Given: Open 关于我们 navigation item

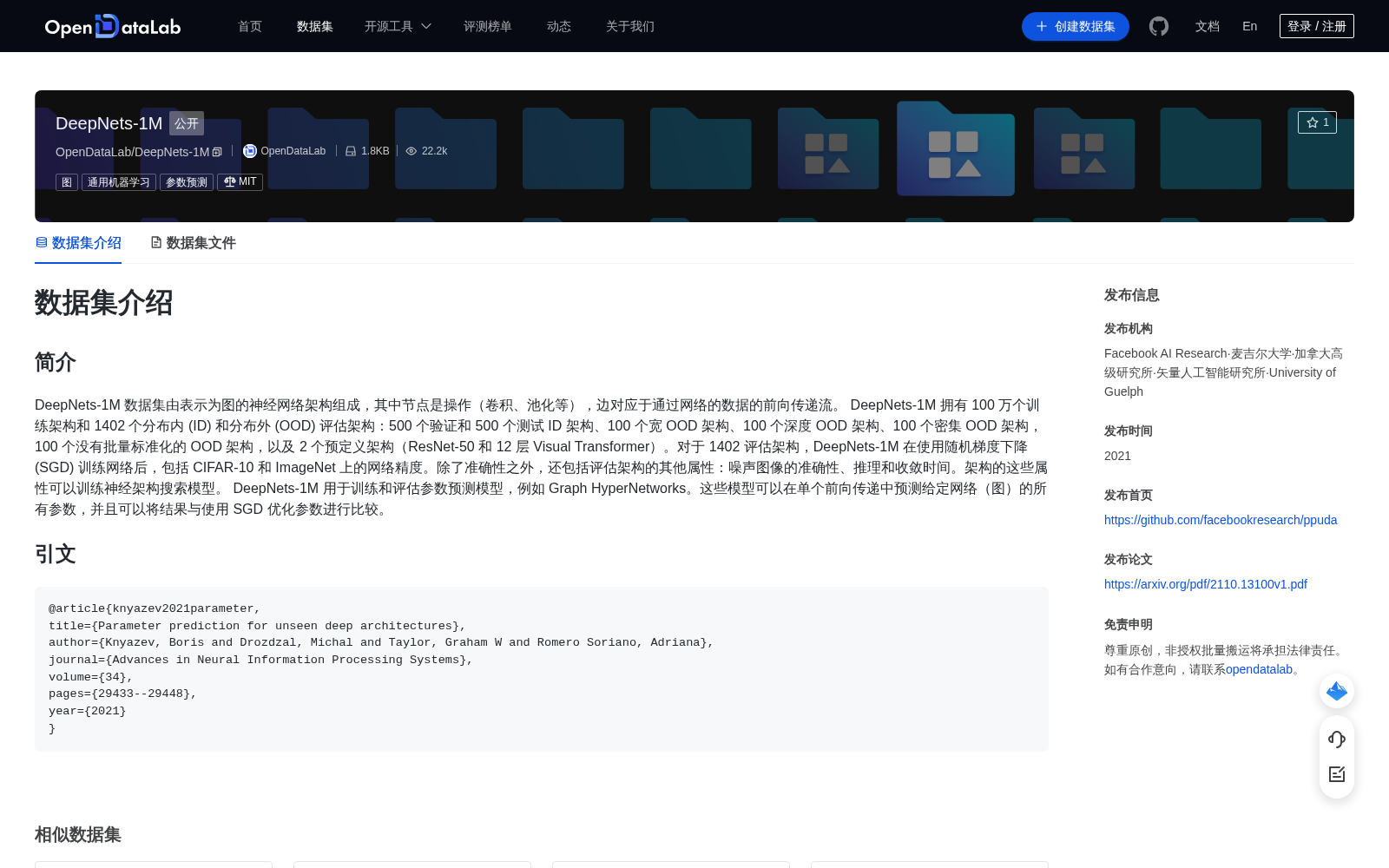Looking at the screenshot, I should click(x=630, y=26).
